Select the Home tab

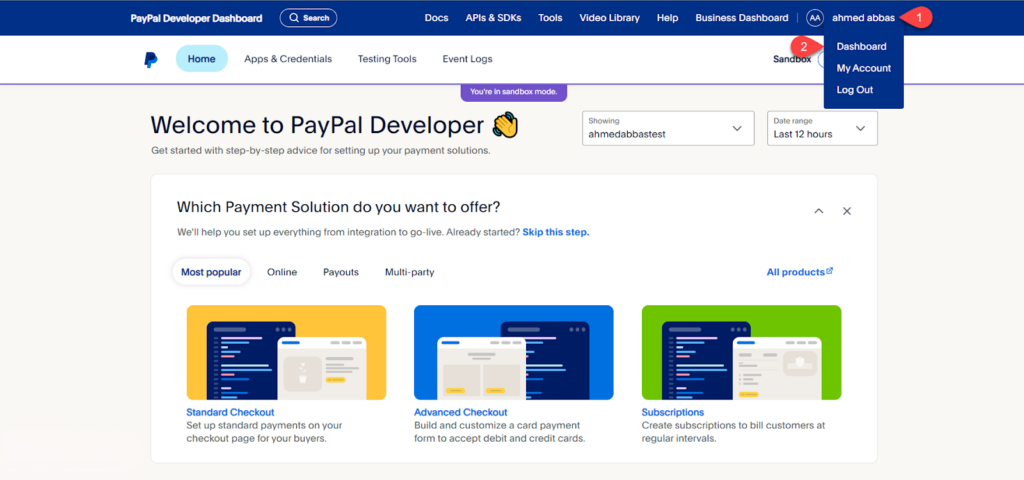coord(202,59)
